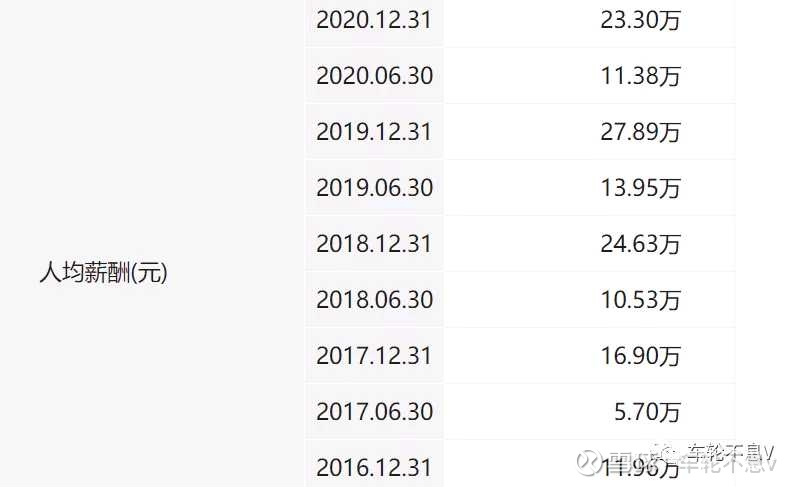Click the 2020.06.30 date cell
The image size is (799, 487).
click(374, 75)
